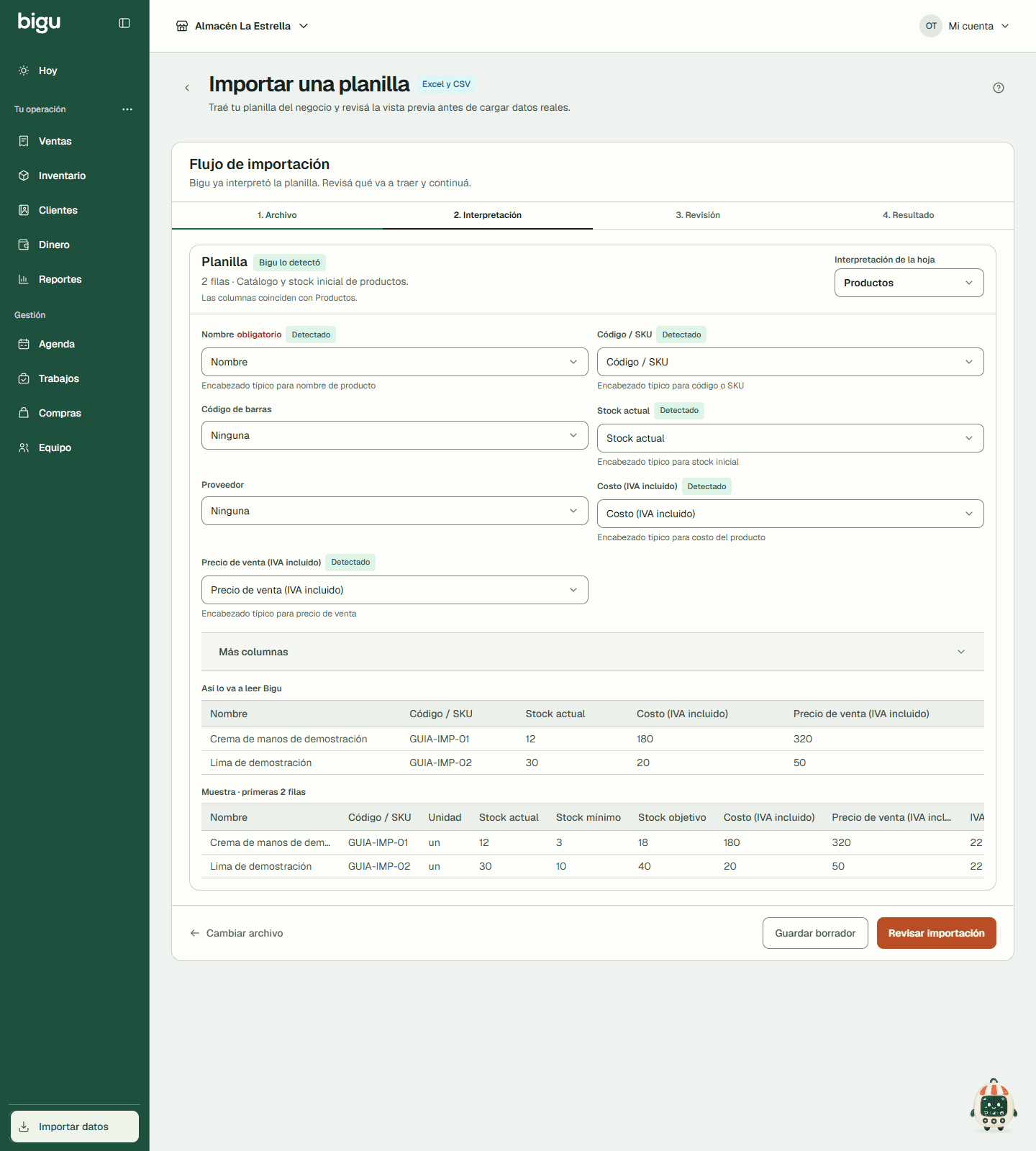Viewport: 1036px width, 1151px height.
Task: Click the Agenda calendar icon
Action: pyautogui.click(x=24, y=344)
